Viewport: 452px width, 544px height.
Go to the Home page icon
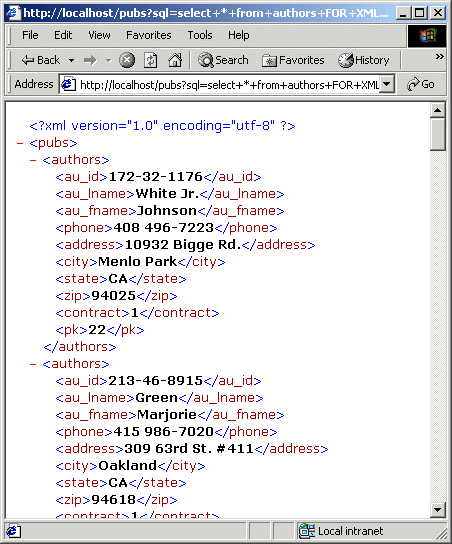pyautogui.click(x=175, y=60)
